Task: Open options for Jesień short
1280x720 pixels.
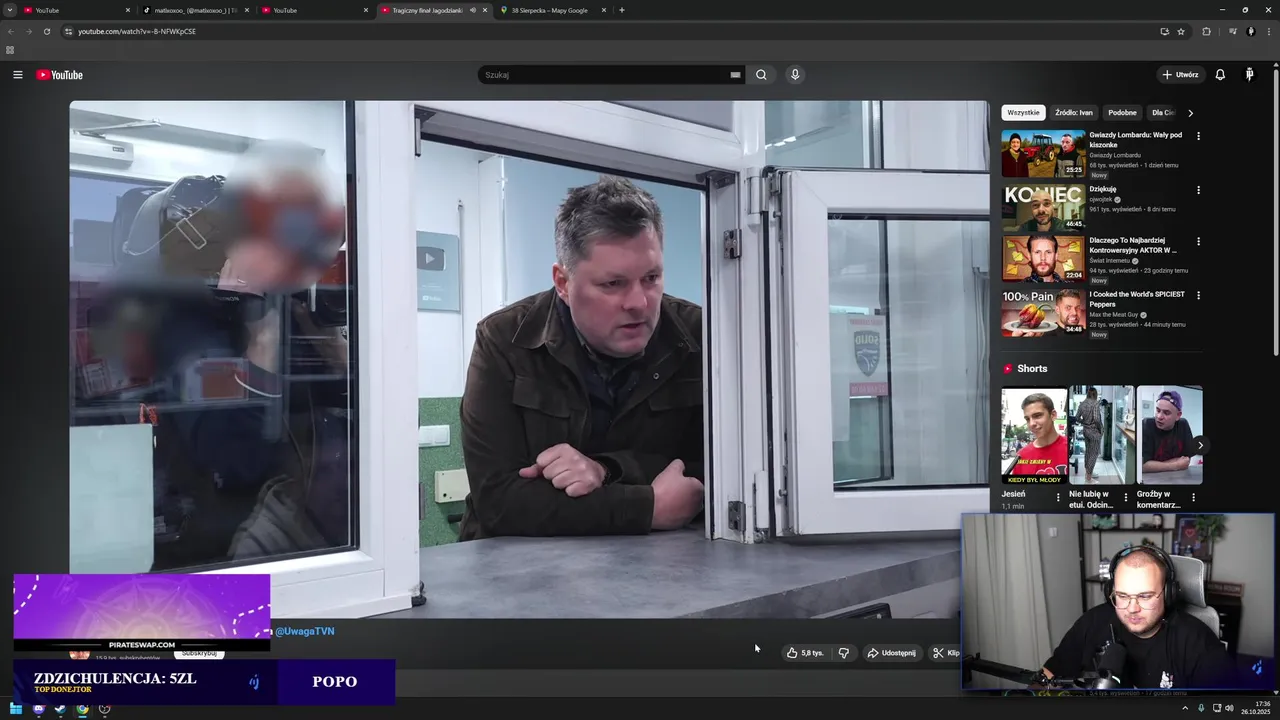Action: point(1058,497)
